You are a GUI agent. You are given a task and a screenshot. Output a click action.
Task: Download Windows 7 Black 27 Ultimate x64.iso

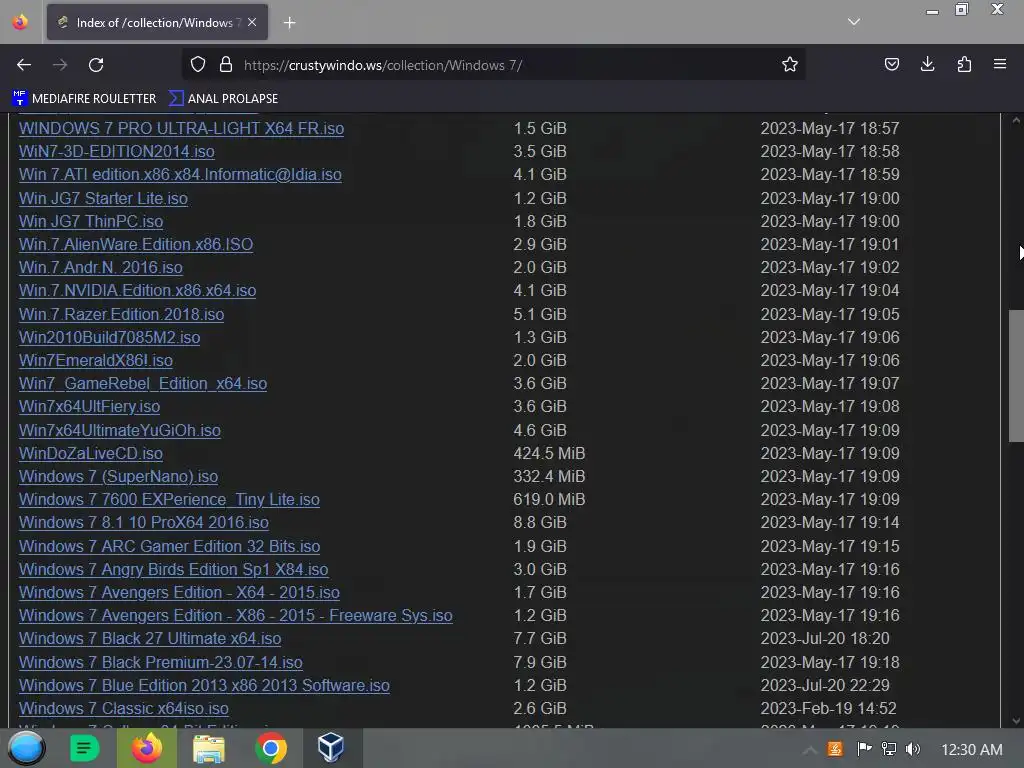tap(150, 638)
